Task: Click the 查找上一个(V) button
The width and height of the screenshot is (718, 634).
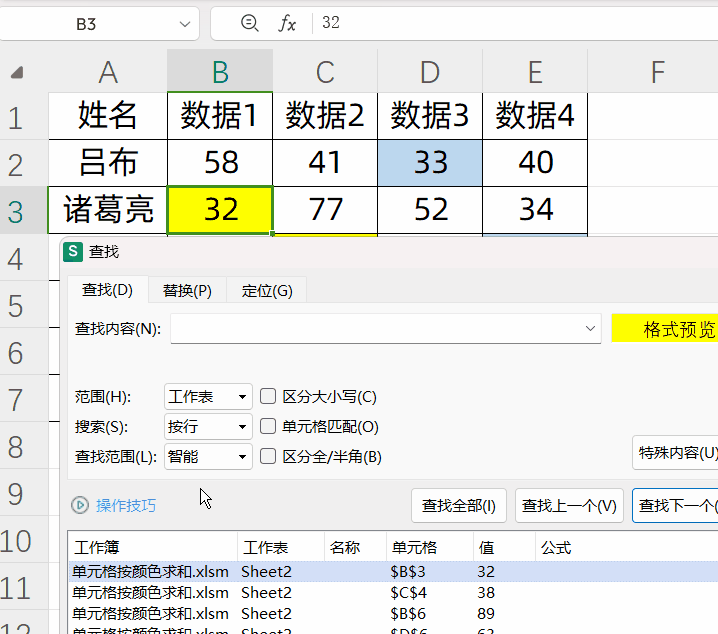Action: (x=569, y=505)
